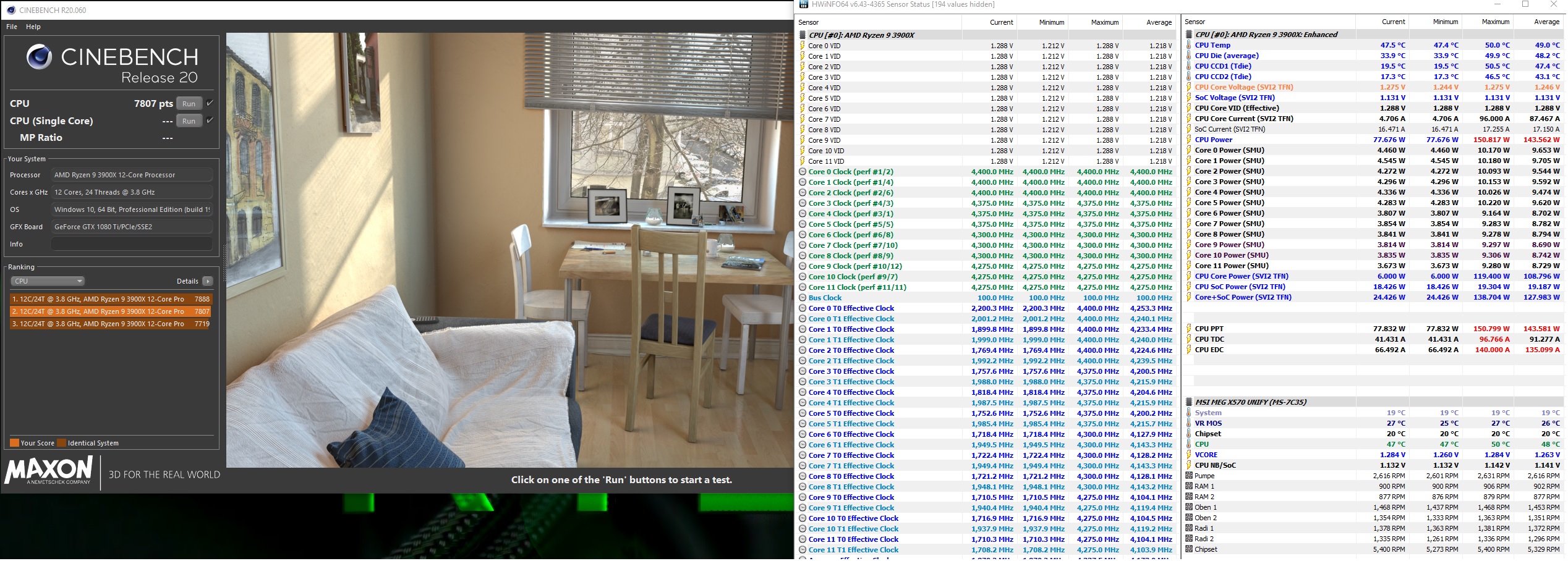Click the lightning icon beside CPU Power
This screenshot has height=561, width=1568.
(x=1189, y=140)
